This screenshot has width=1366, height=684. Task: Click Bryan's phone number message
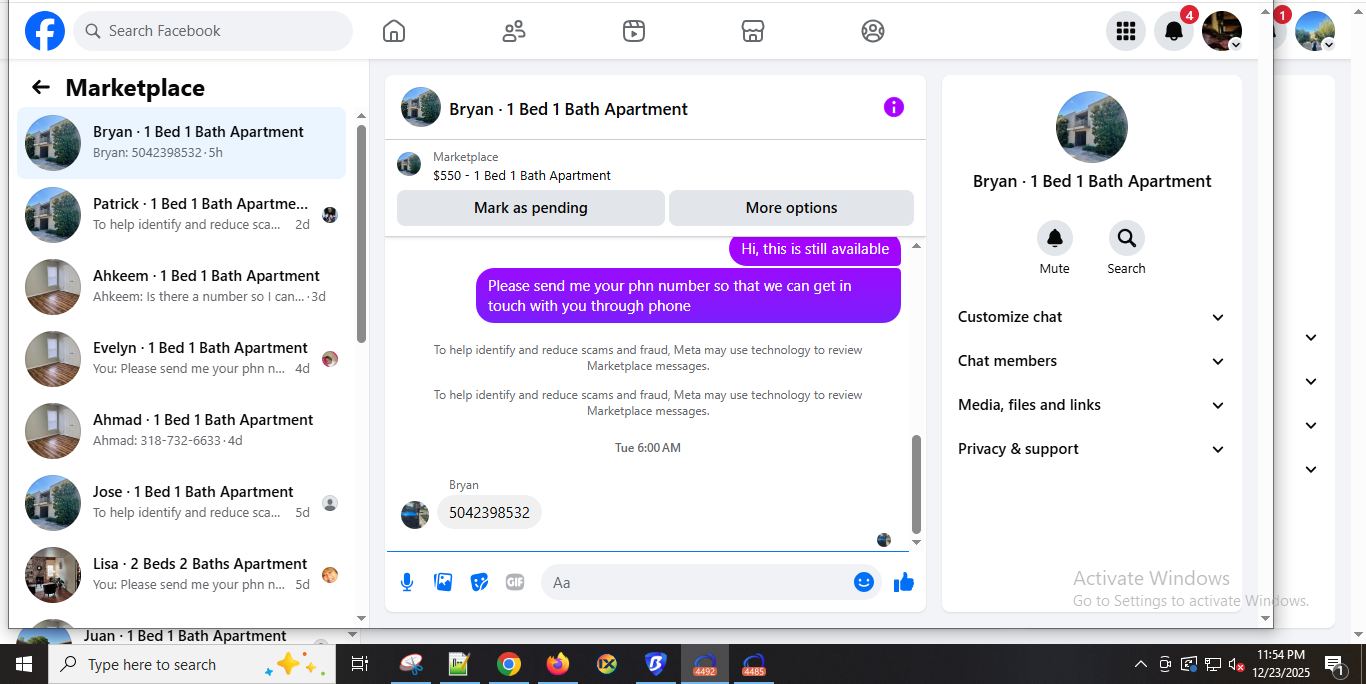pyautogui.click(x=489, y=513)
